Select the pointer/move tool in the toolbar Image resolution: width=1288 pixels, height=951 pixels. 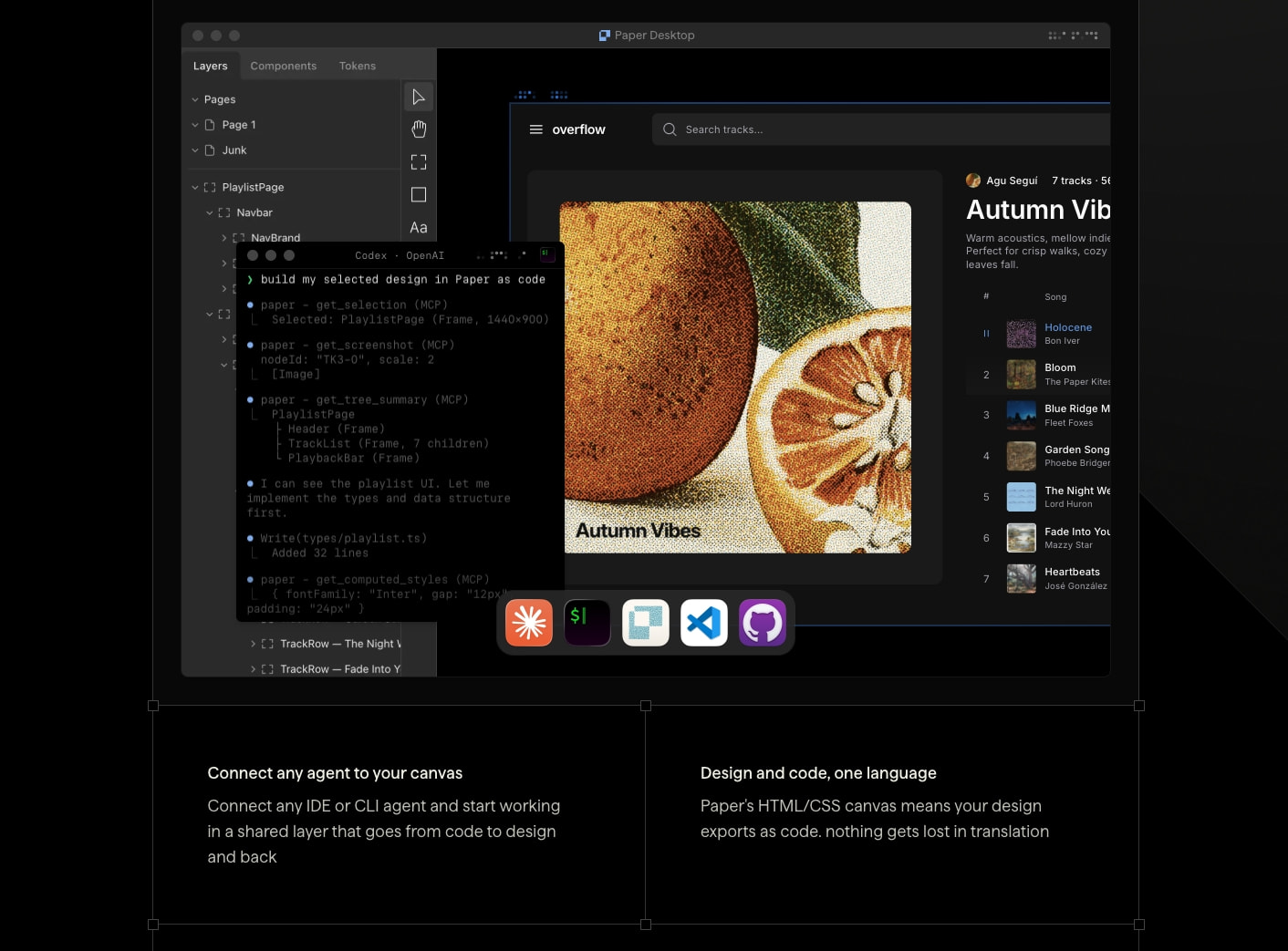tap(419, 97)
